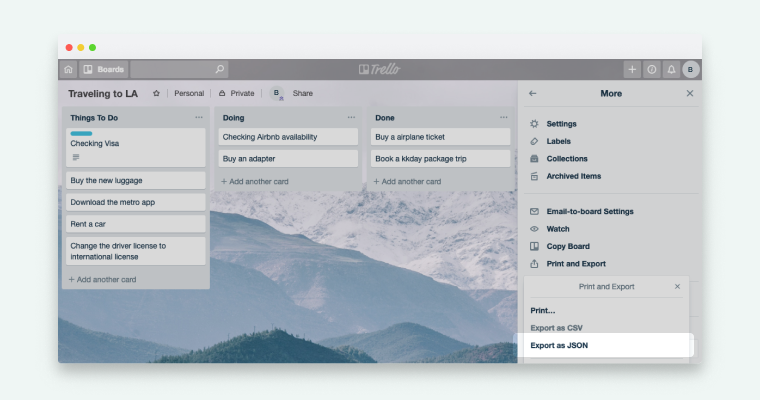Open the Buy an adapter card
760x400 pixels.
click(x=288, y=159)
